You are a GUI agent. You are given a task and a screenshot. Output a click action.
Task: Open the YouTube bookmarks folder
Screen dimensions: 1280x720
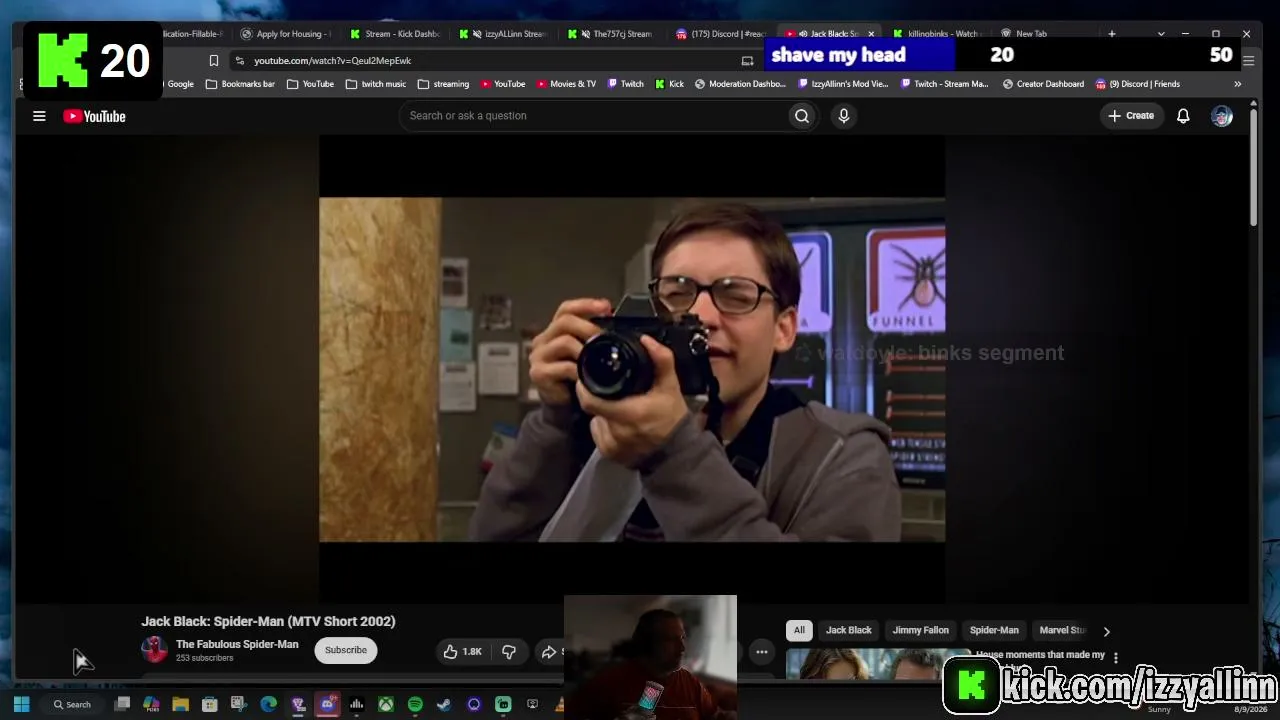310,84
